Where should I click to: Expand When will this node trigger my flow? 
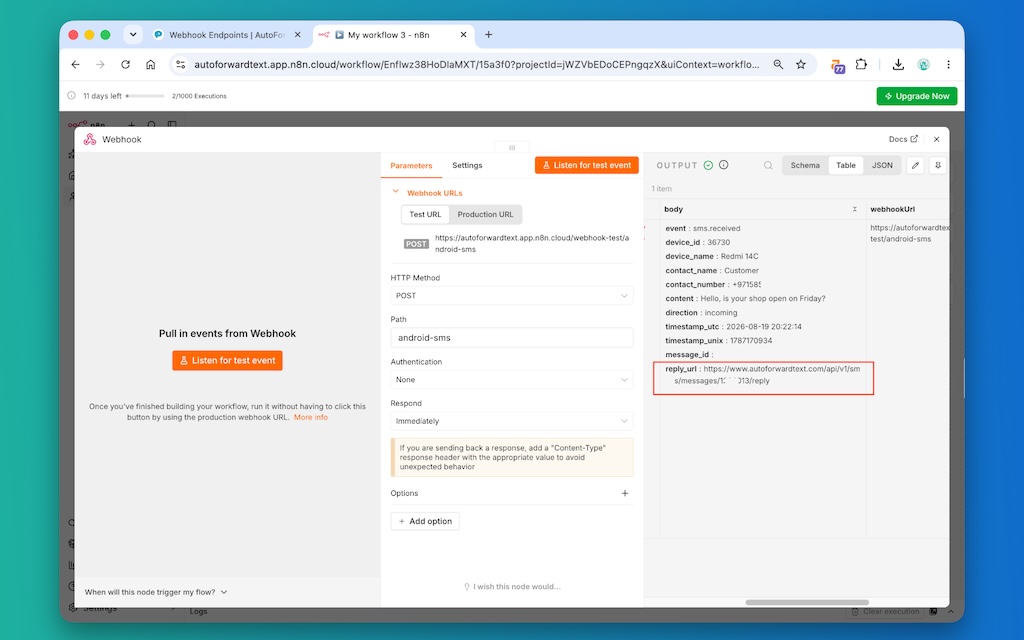(155, 592)
